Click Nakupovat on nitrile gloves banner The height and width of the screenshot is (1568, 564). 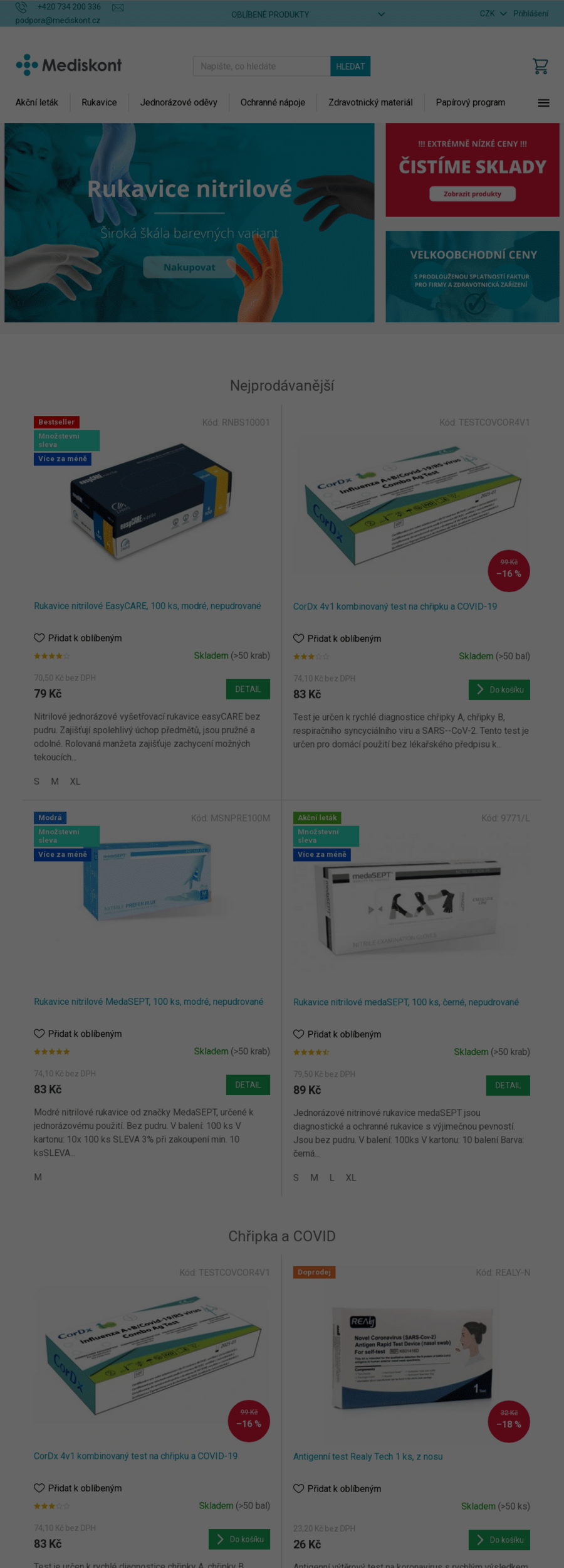(x=189, y=267)
